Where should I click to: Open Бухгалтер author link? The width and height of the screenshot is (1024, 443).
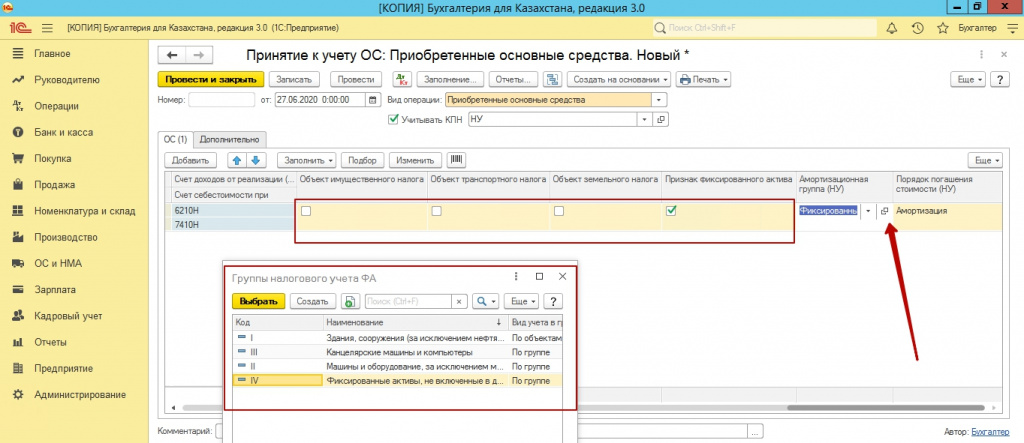(990, 432)
